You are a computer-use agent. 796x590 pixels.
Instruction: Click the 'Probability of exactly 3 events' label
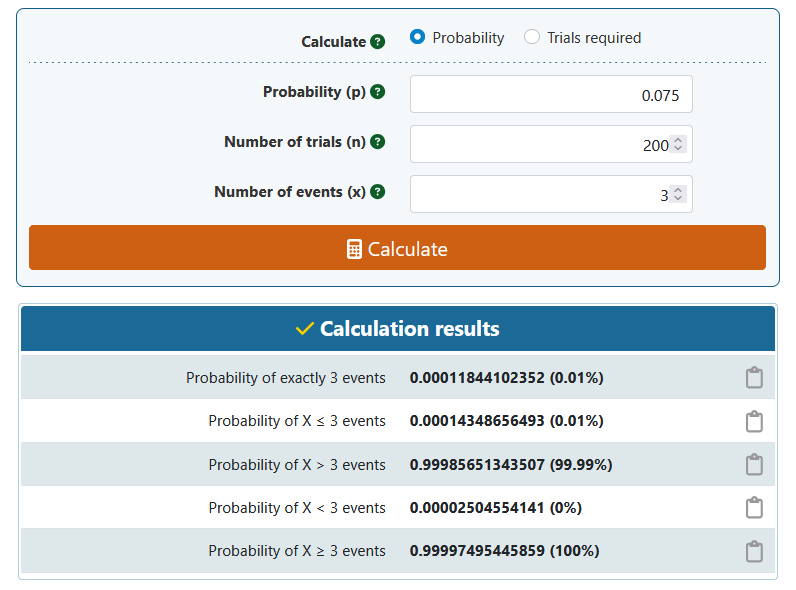click(x=285, y=378)
